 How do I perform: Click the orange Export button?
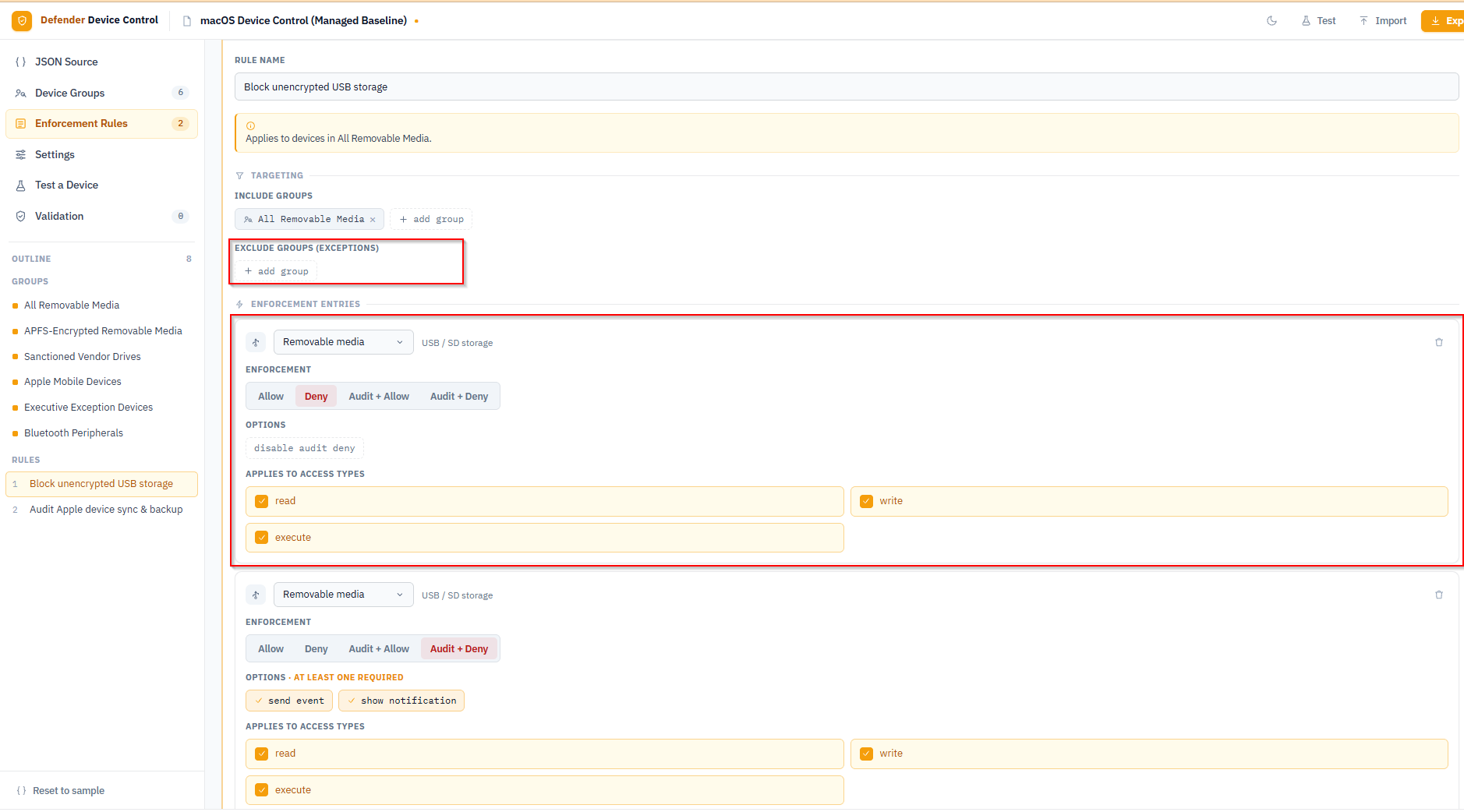tap(1443, 21)
